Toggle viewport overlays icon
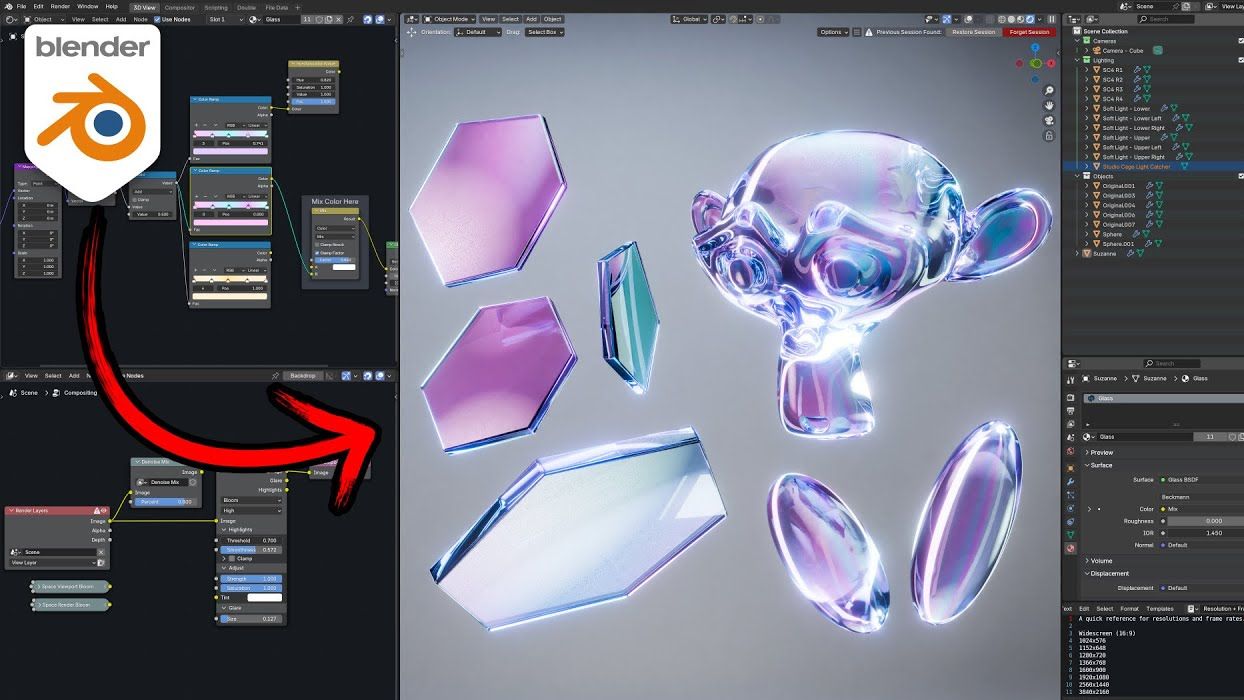The image size is (1244, 700). (x=967, y=19)
